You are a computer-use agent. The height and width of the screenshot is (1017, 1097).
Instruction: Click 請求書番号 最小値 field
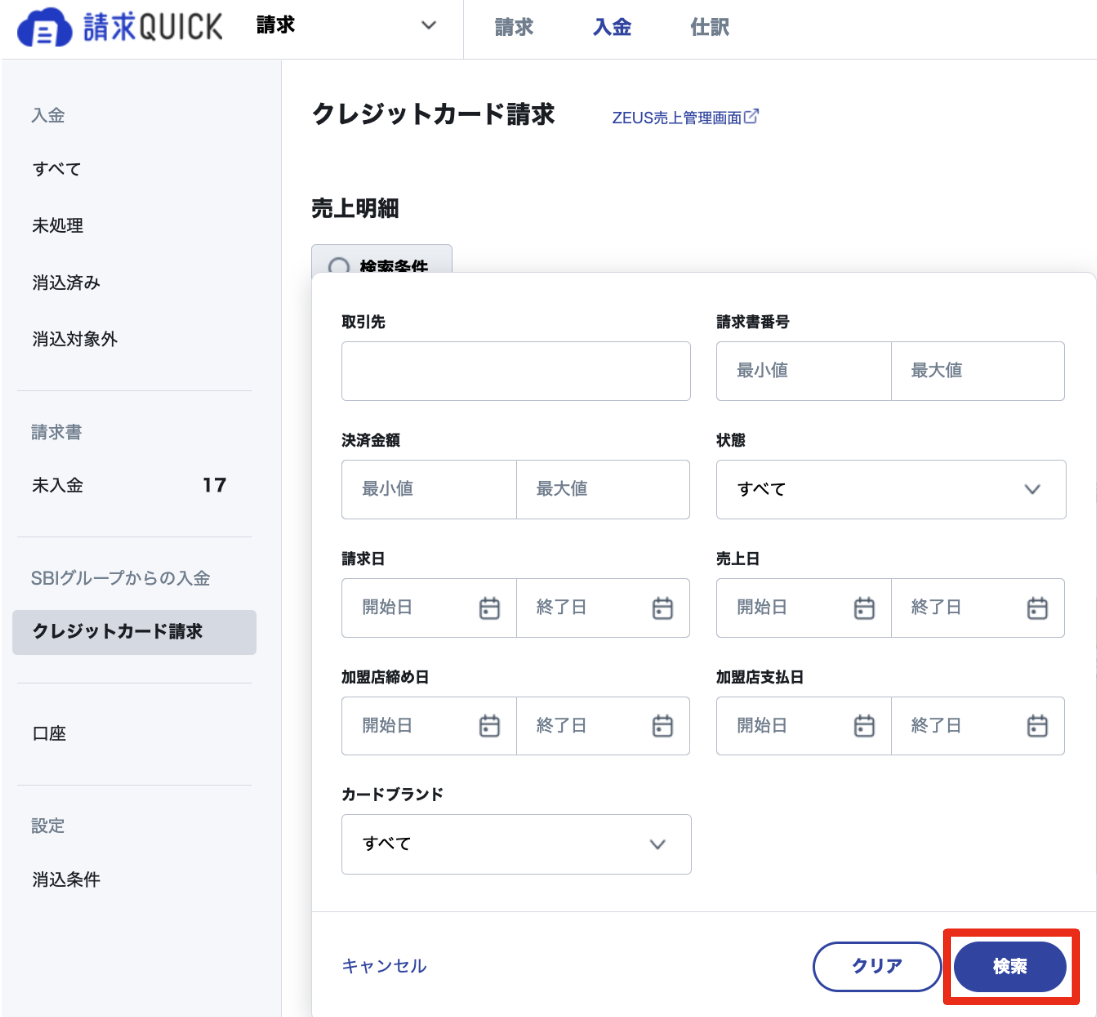point(803,371)
